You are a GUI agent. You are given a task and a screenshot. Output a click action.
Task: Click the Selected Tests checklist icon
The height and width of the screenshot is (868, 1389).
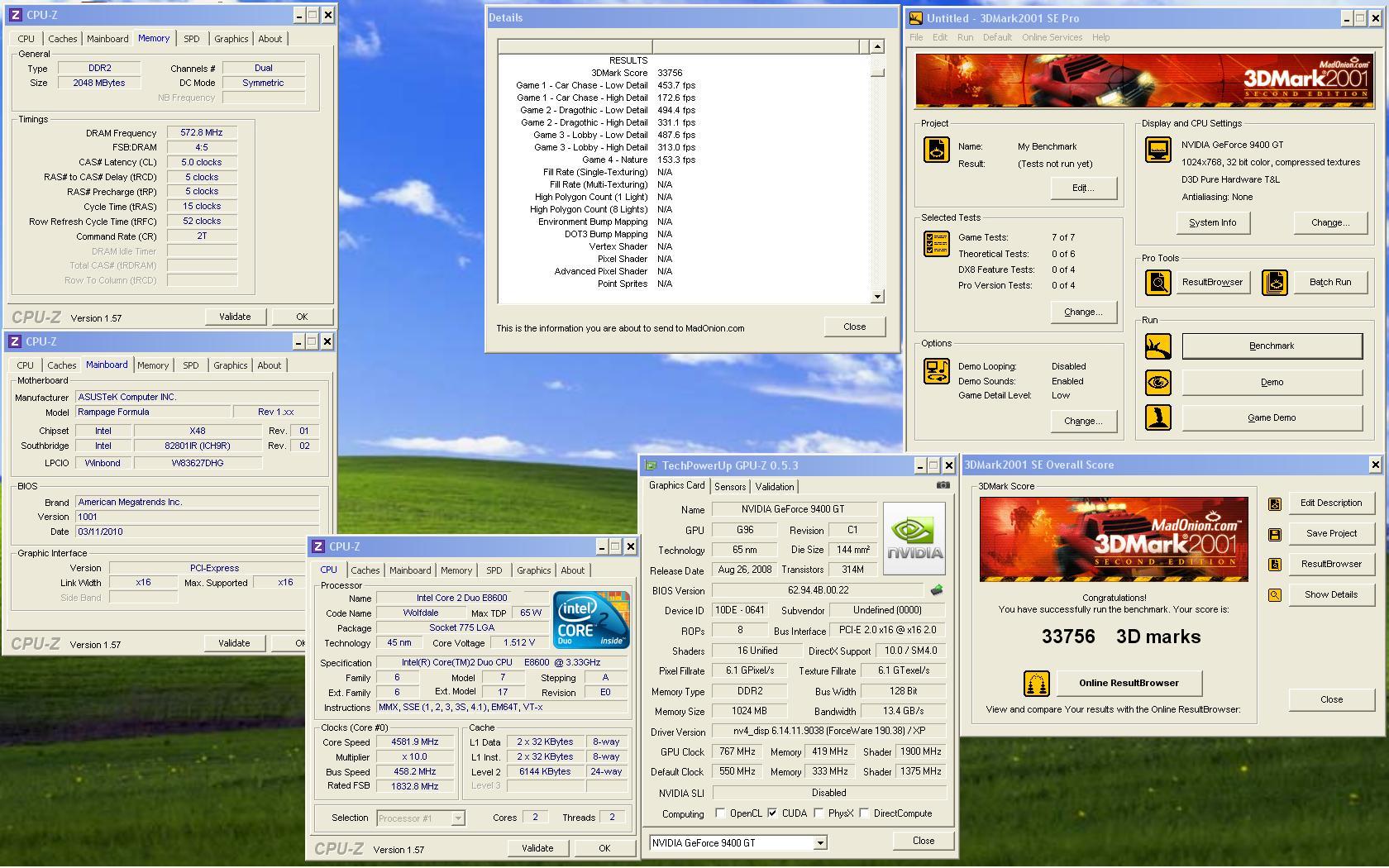pos(936,244)
